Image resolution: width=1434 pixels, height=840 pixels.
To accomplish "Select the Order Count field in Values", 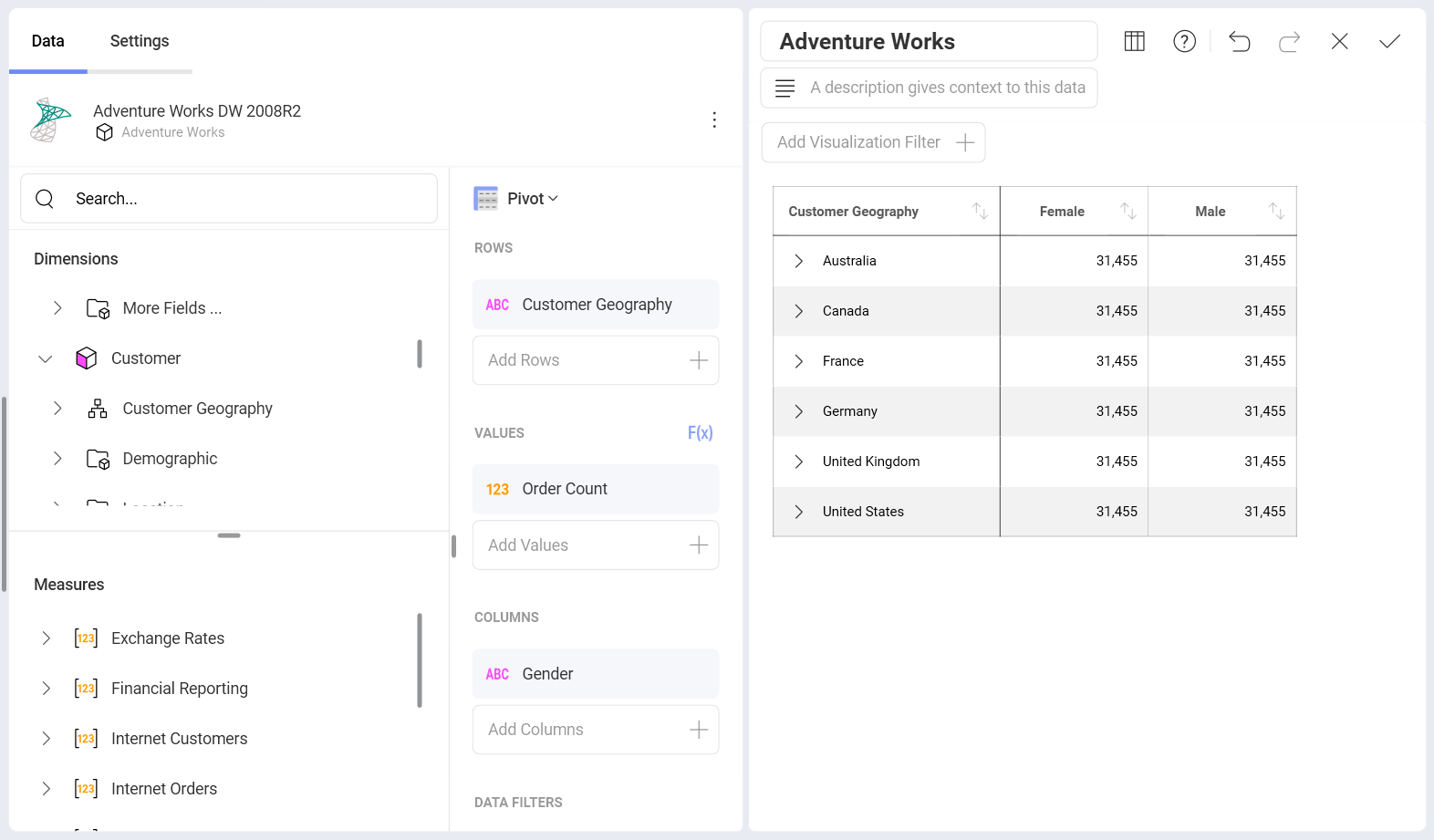I will [596, 489].
